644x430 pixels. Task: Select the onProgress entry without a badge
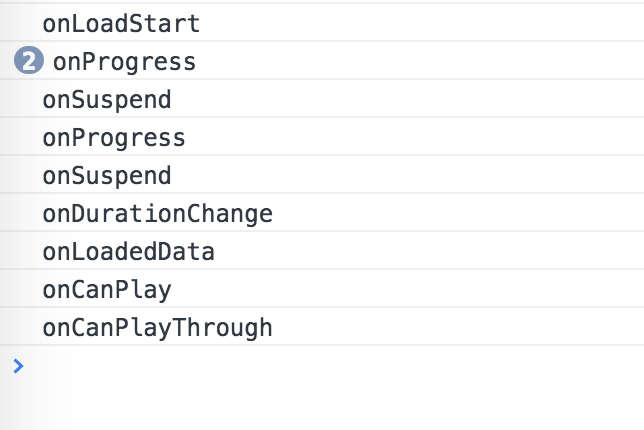[114, 138]
